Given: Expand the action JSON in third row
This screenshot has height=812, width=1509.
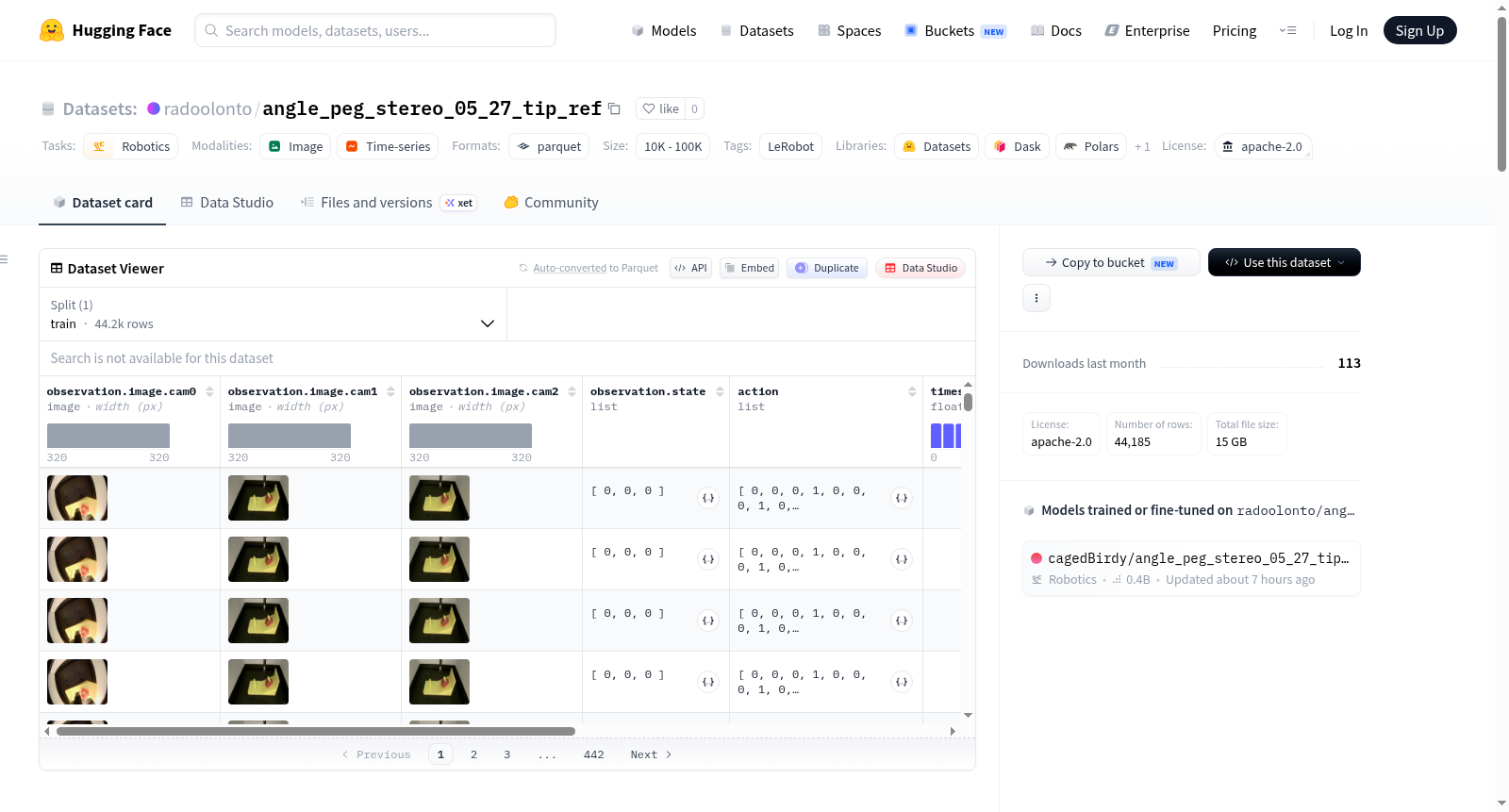Looking at the screenshot, I should [x=902, y=621].
